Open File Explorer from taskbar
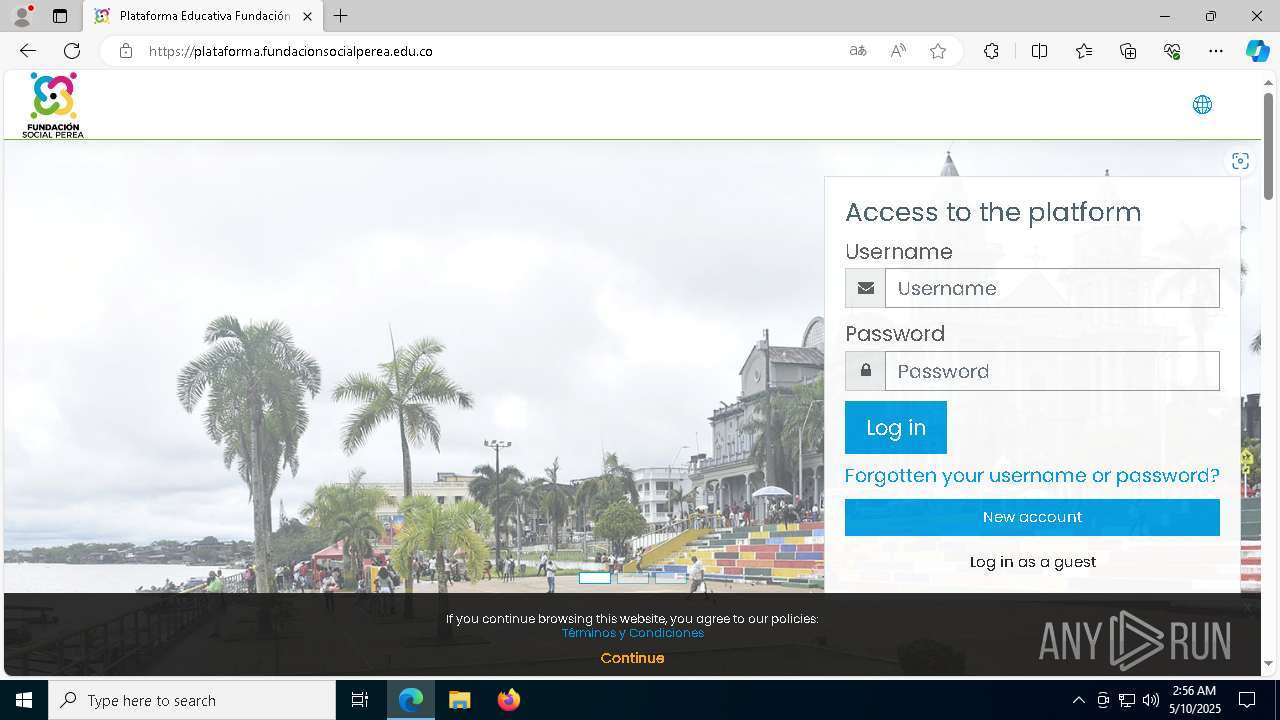Image resolution: width=1280 pixels, height=720 pixels. (459, 700)
